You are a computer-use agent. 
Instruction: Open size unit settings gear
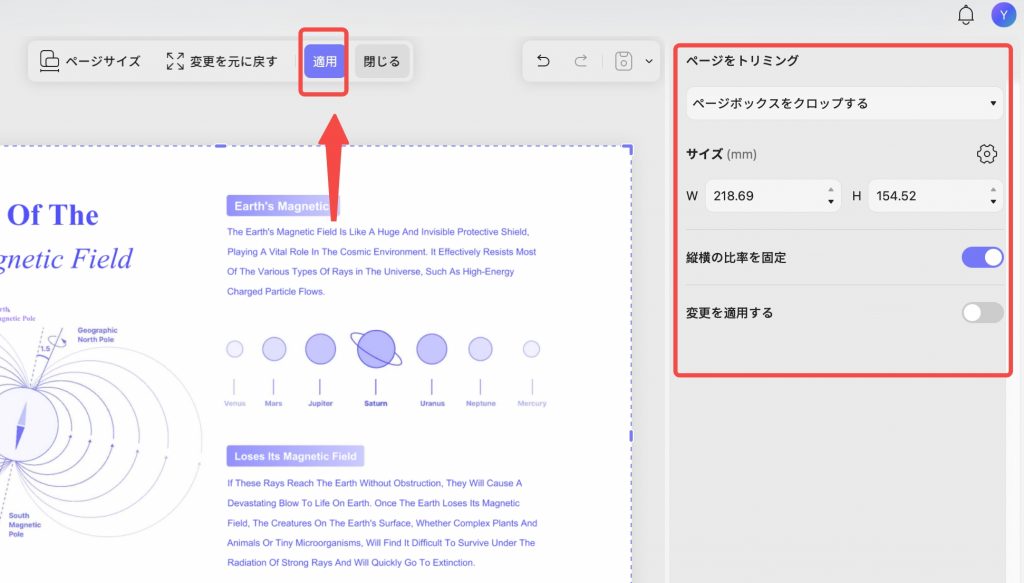[987, 154]
